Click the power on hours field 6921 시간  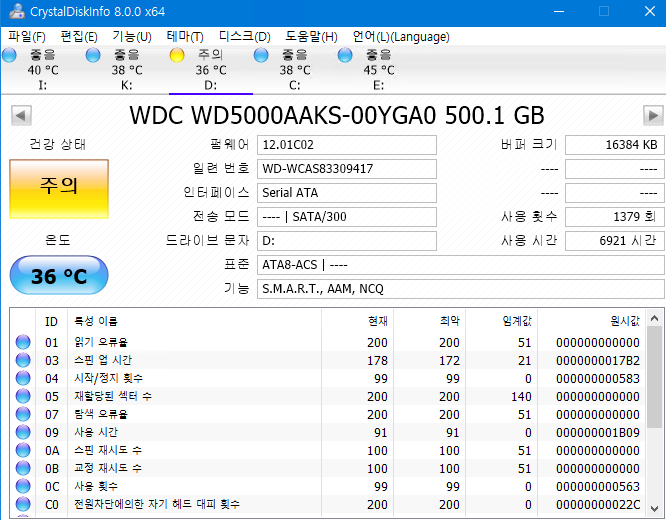pyautogui.click(x=615, y=241)
